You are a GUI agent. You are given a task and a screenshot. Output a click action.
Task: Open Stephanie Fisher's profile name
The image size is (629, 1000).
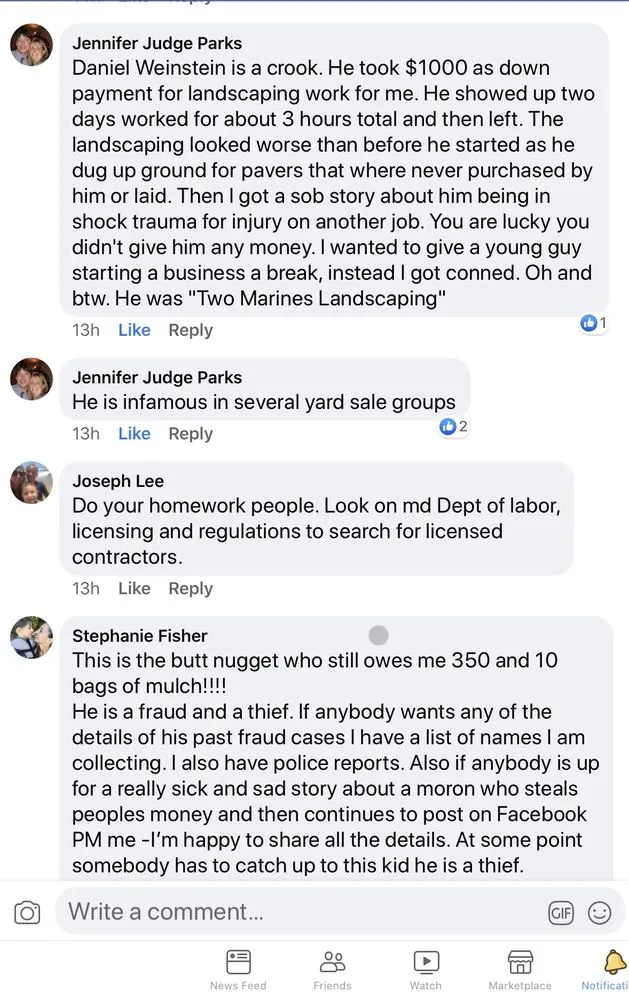pyautogui.click(x=140, y=635)
